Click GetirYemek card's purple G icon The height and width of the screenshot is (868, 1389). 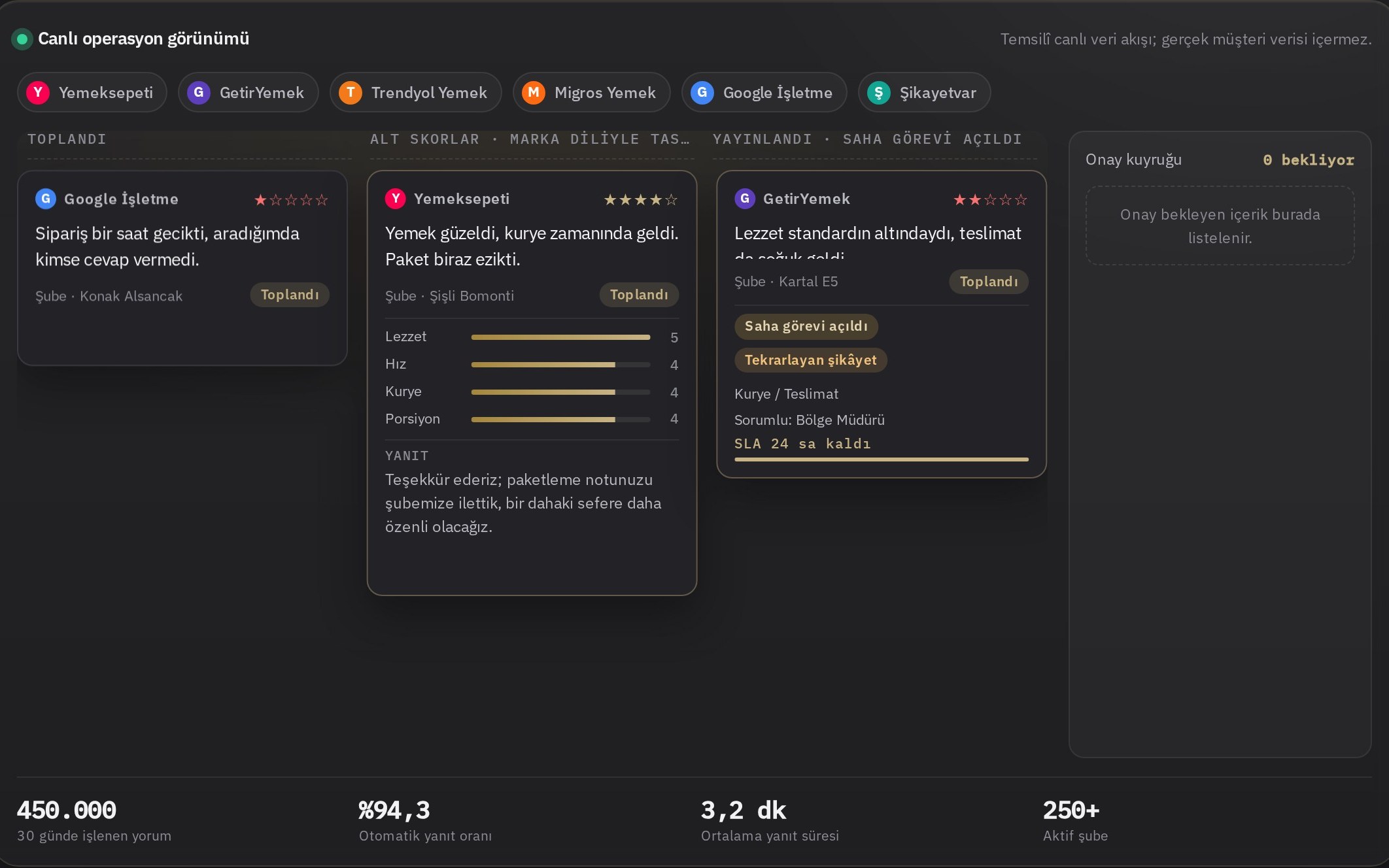coord(745,199)
